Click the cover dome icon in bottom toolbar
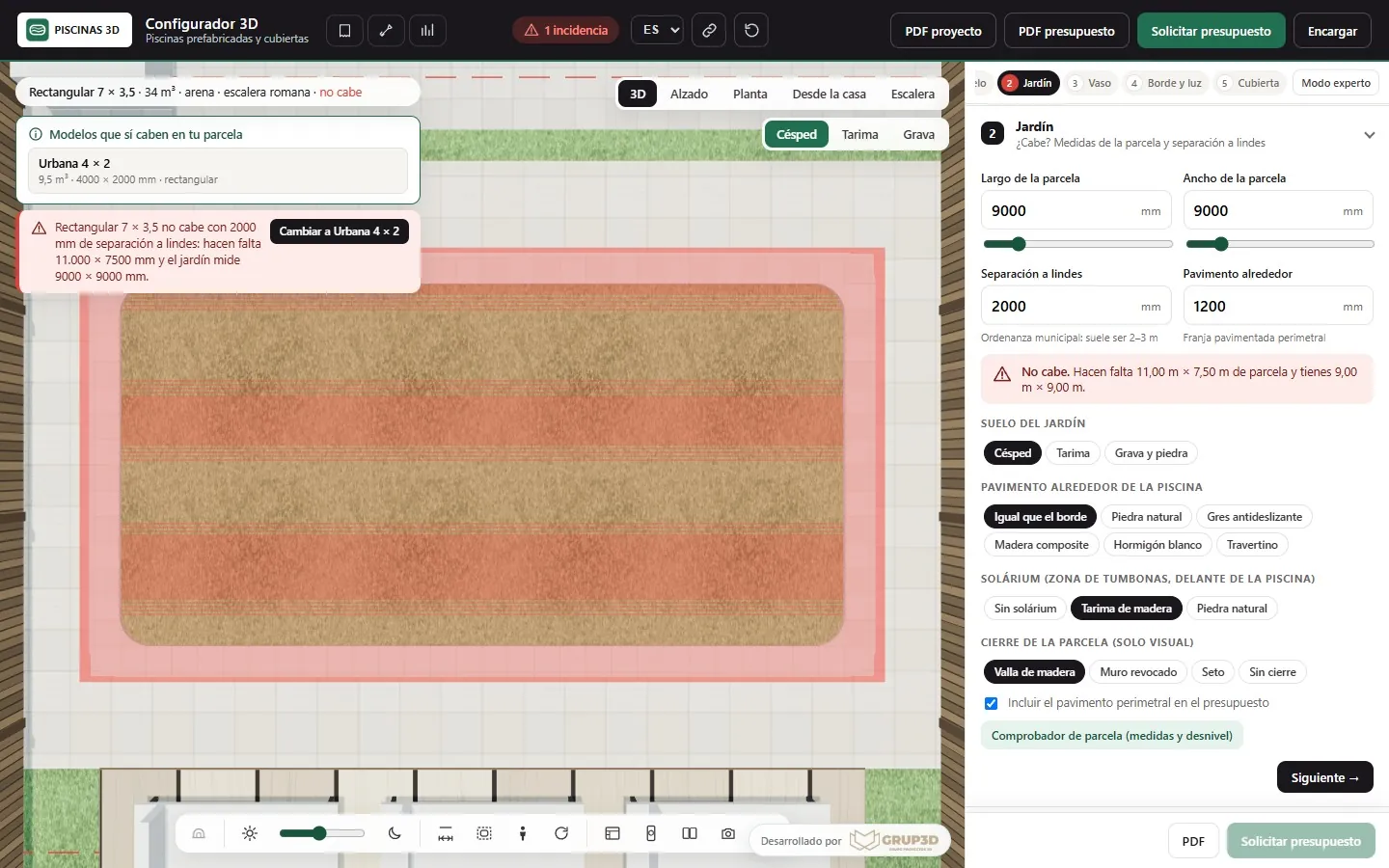This screenshot has height=868, width=1389. [199, 833]
